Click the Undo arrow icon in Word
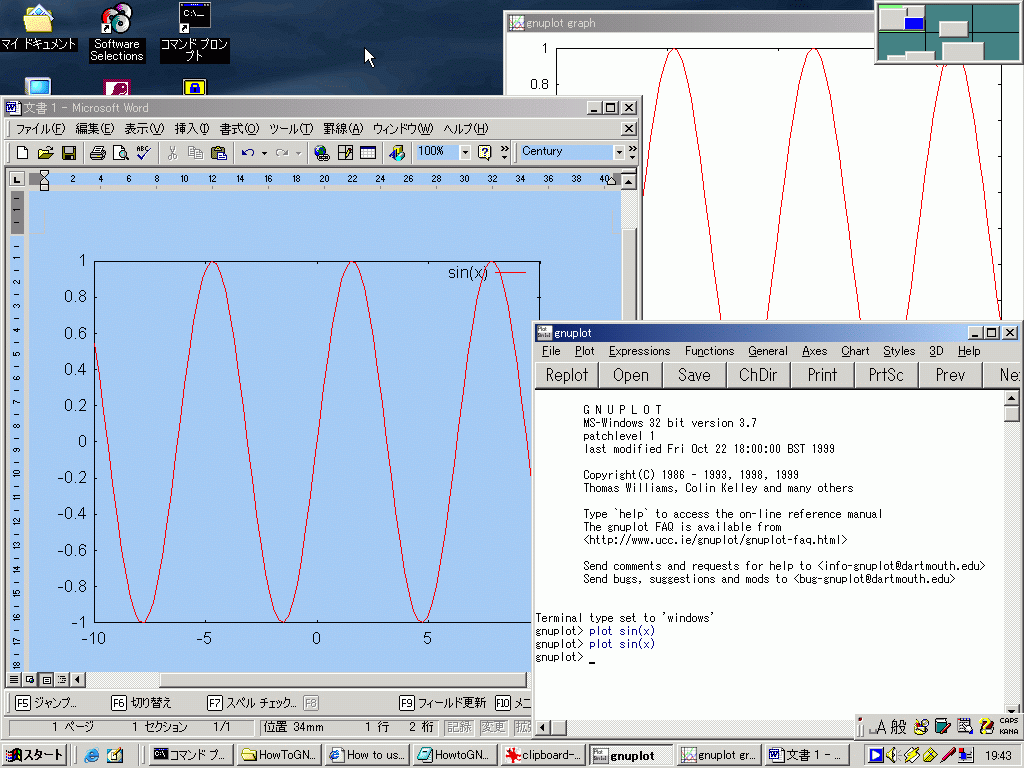 248,153
